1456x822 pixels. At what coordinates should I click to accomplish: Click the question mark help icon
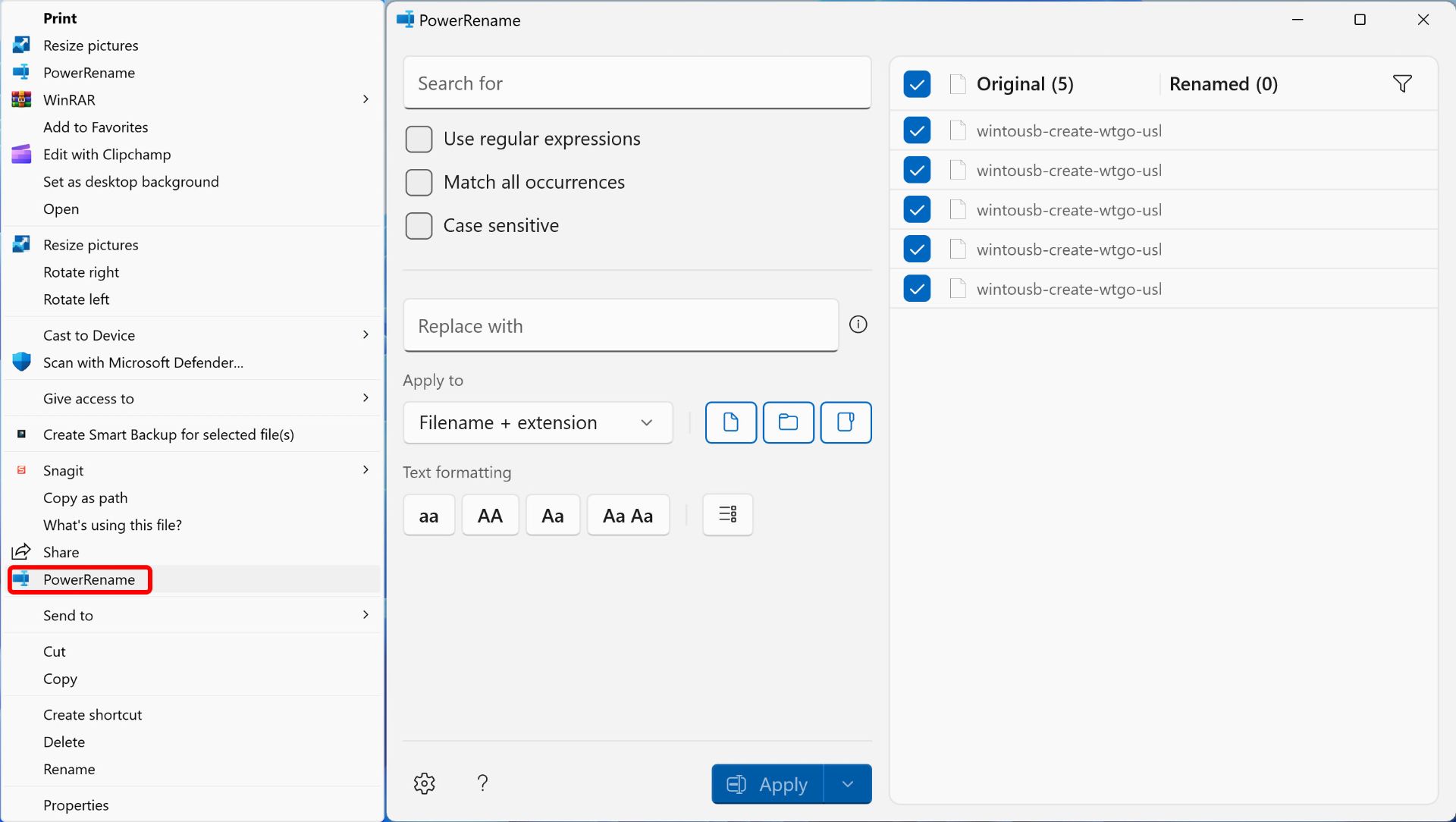(x=482, y=783)
